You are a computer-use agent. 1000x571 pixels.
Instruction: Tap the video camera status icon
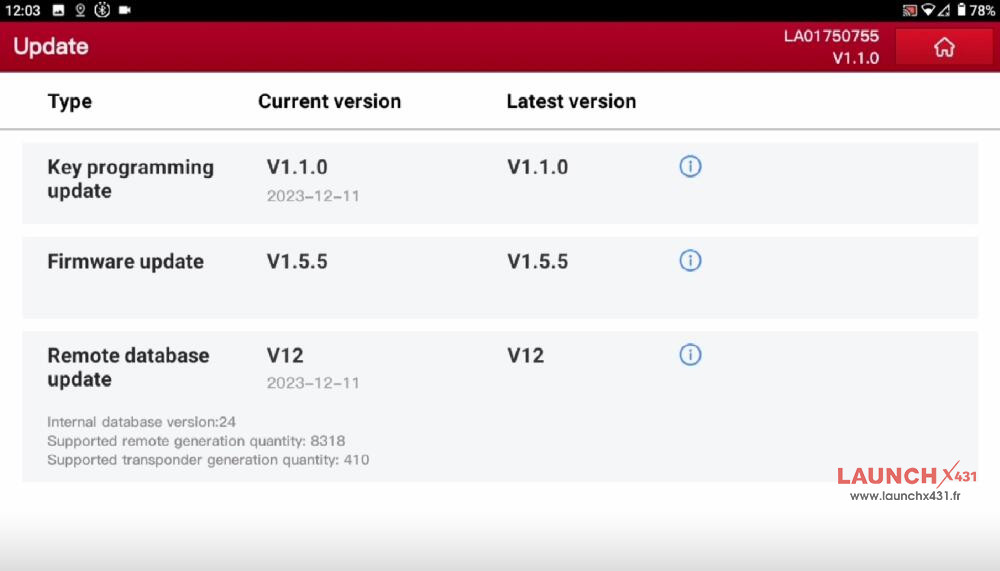click(125, 10)
